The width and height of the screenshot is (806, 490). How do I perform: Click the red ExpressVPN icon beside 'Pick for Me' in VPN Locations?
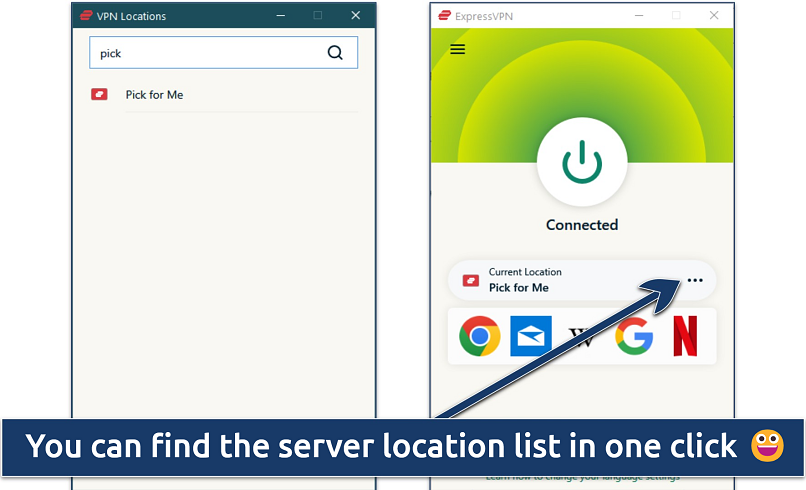[x=99, y=95]
